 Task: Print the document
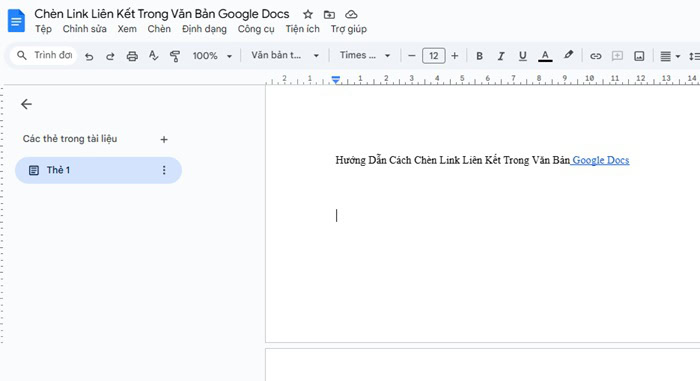(132, 56)
